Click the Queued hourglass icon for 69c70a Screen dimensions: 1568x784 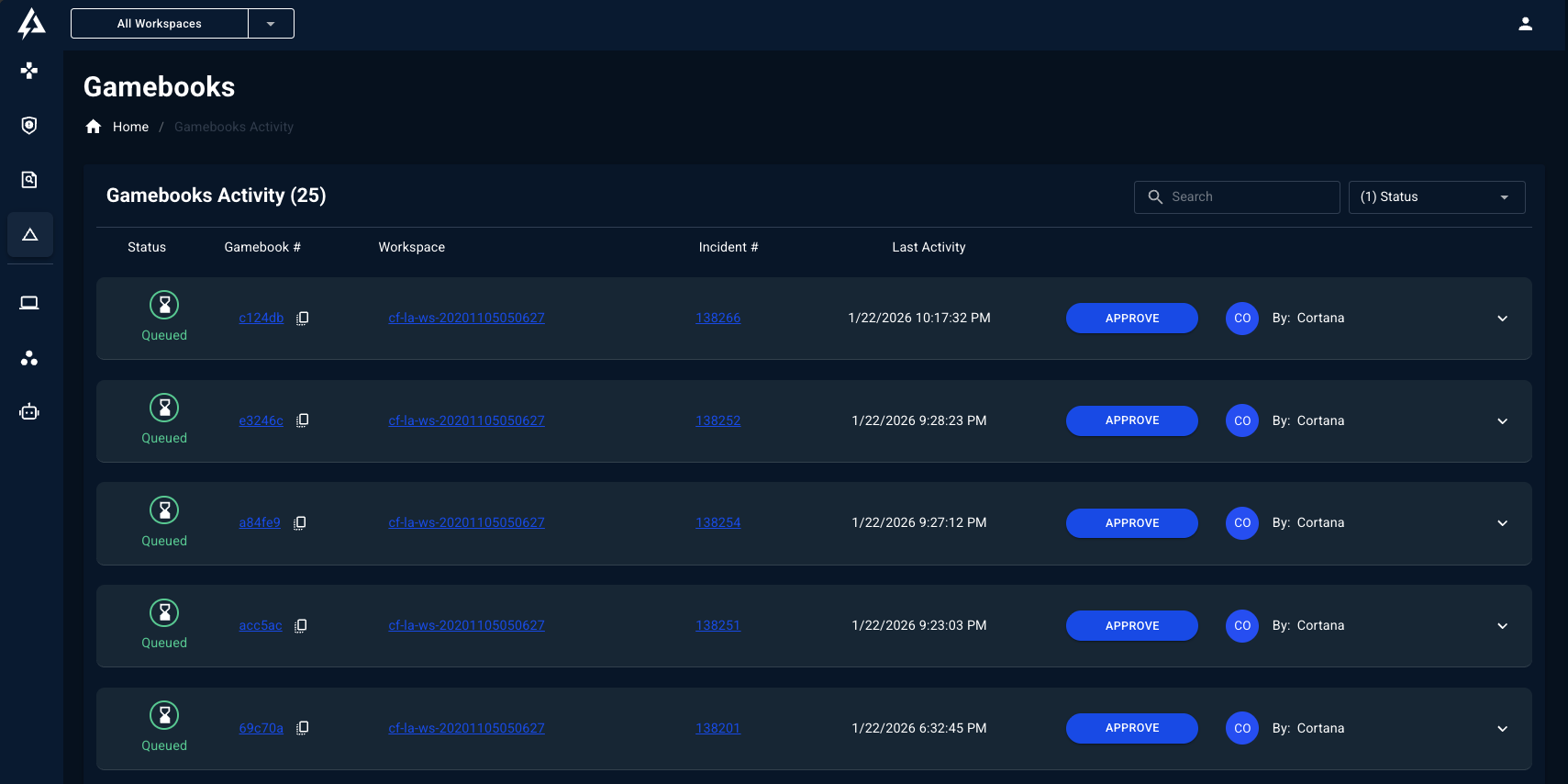(164, 715)
